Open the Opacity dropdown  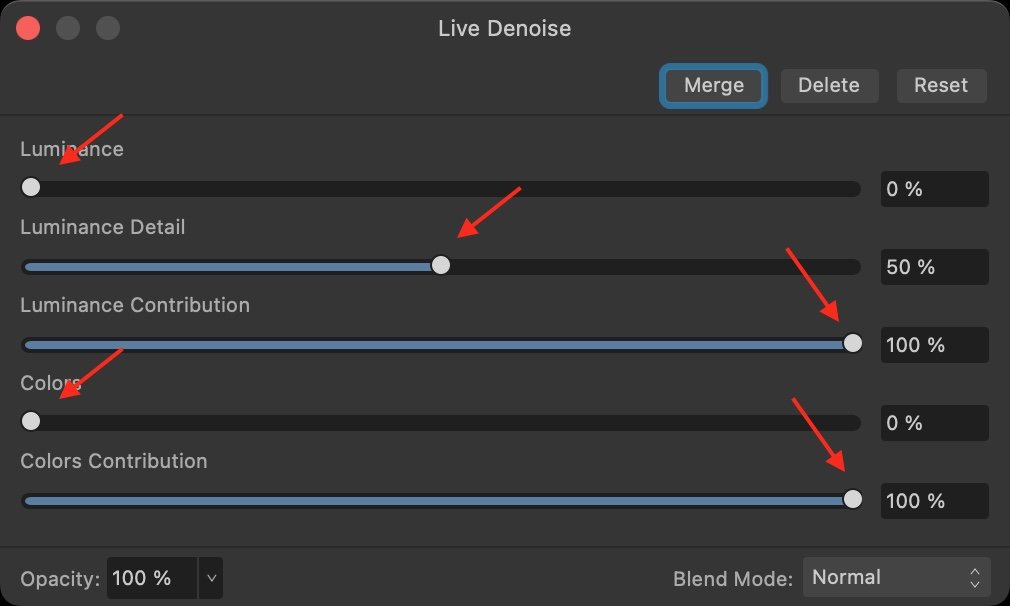coord(210,578)
